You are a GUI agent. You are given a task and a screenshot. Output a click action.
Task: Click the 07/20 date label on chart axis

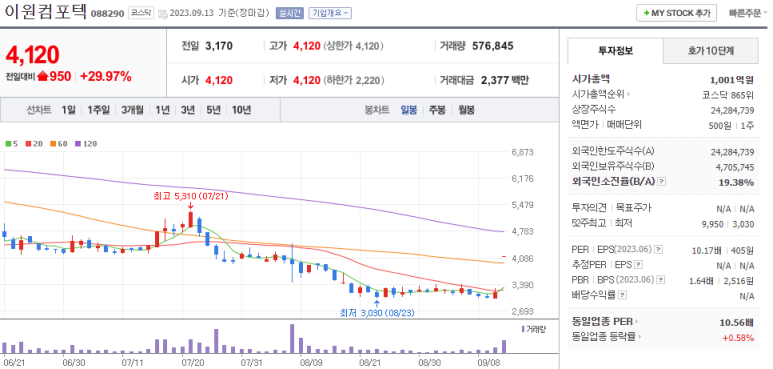pos(193,363)
